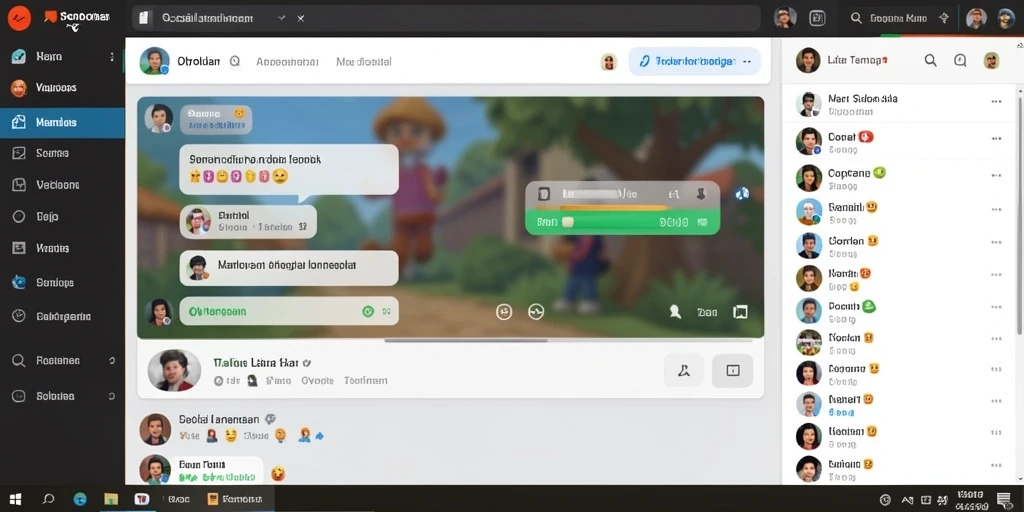The height and width of the screenshot is (512, 1024).
Task: Expand the chevron beside sidebar "Rostanen"
Action: [x=112, y=360]
